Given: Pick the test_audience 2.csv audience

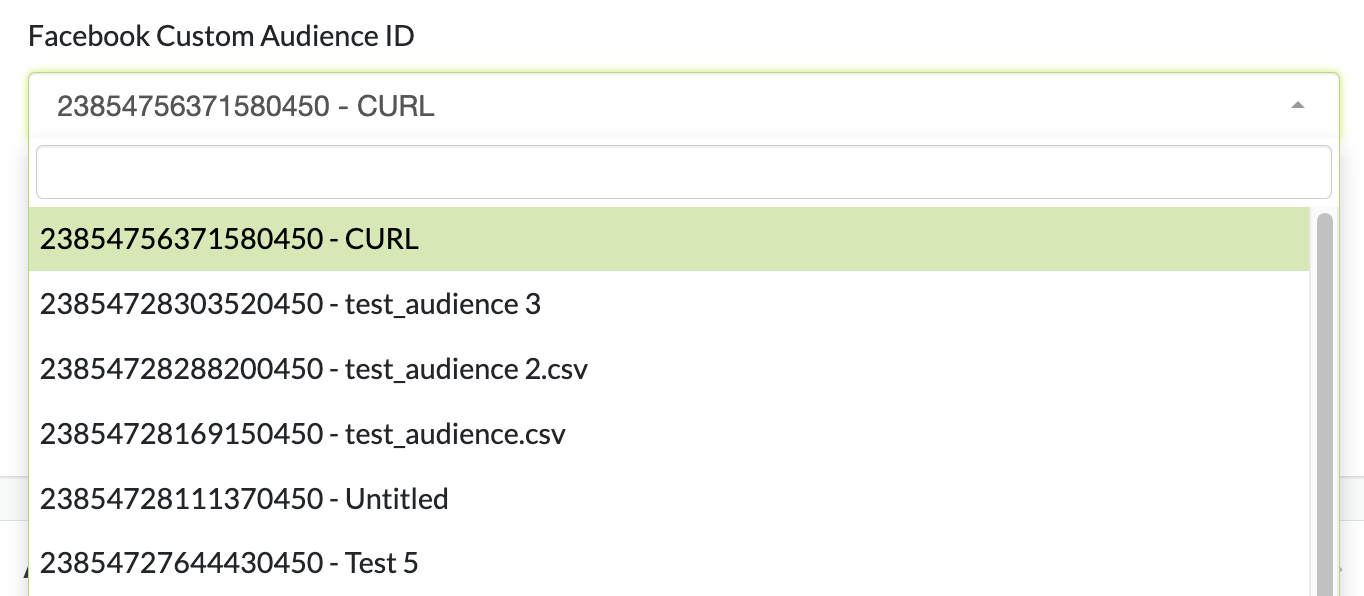Looking at the screenshot, I should 313,369.
